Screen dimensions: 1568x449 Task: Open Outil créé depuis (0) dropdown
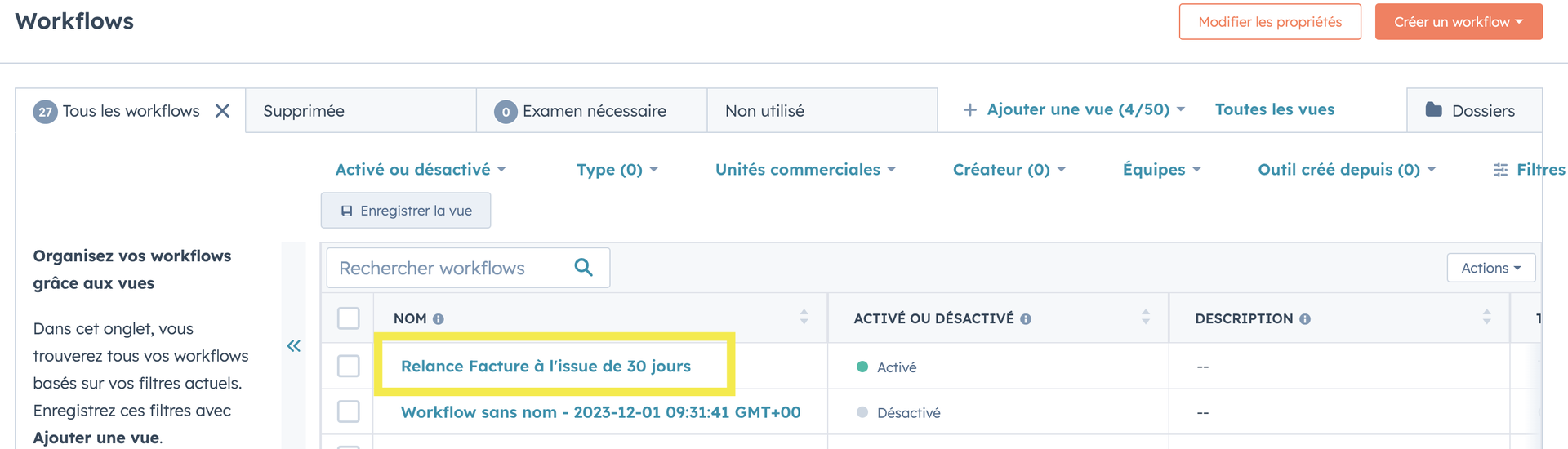pos(1347,170)
